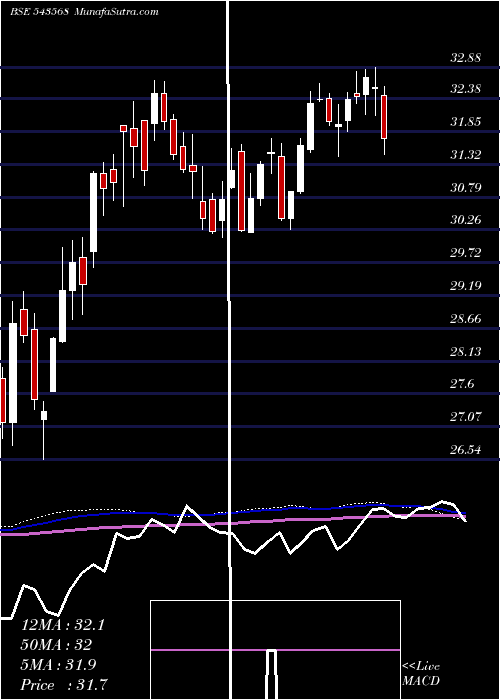Select the 28.66 price axis label
Image resolution: width=500 pixels, height=700 pixels.
pyautogui.click(x=466, y=319)
